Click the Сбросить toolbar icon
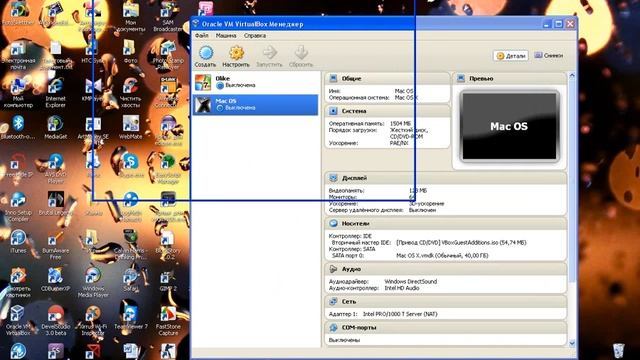 [x=301, y=57]
